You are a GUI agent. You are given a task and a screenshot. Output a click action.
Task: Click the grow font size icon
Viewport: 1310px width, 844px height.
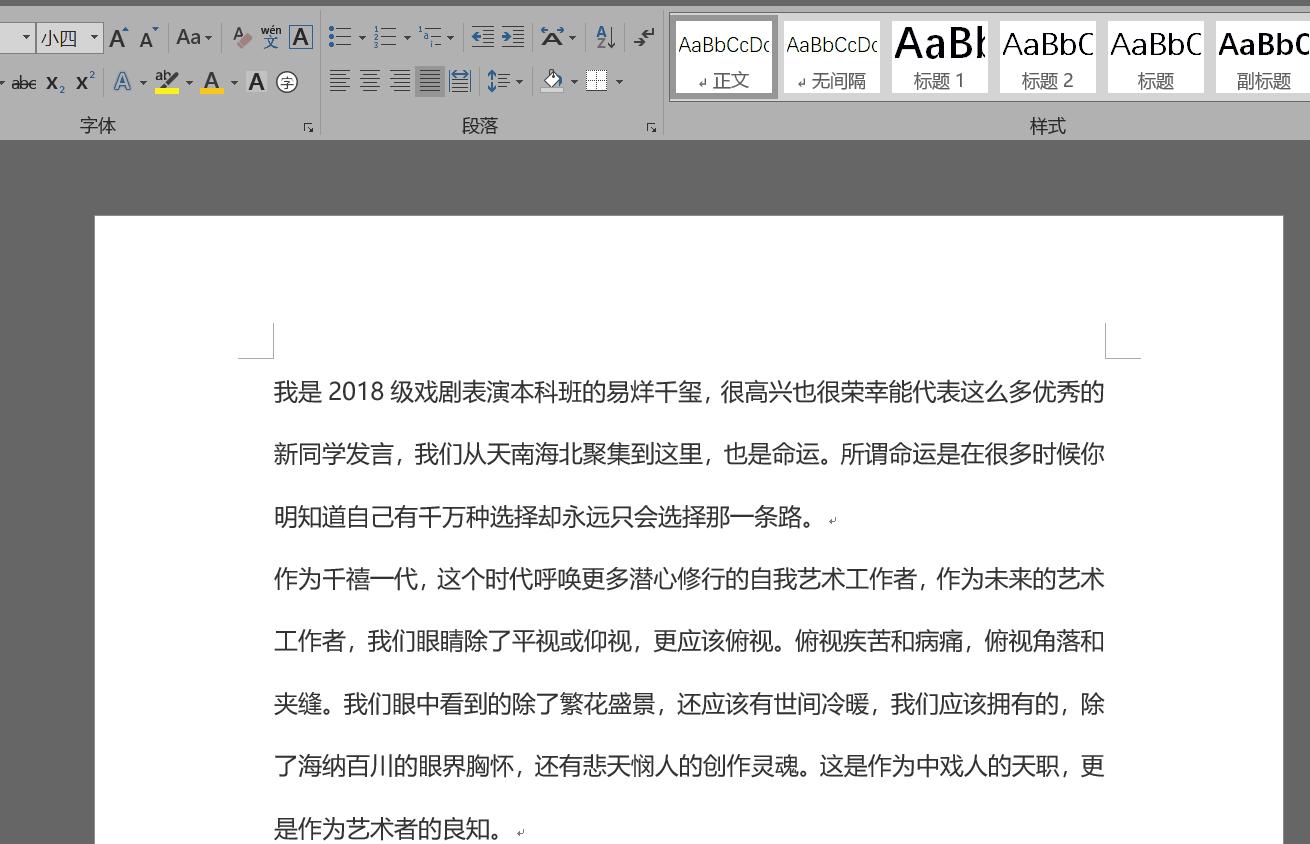pos(118,36)
